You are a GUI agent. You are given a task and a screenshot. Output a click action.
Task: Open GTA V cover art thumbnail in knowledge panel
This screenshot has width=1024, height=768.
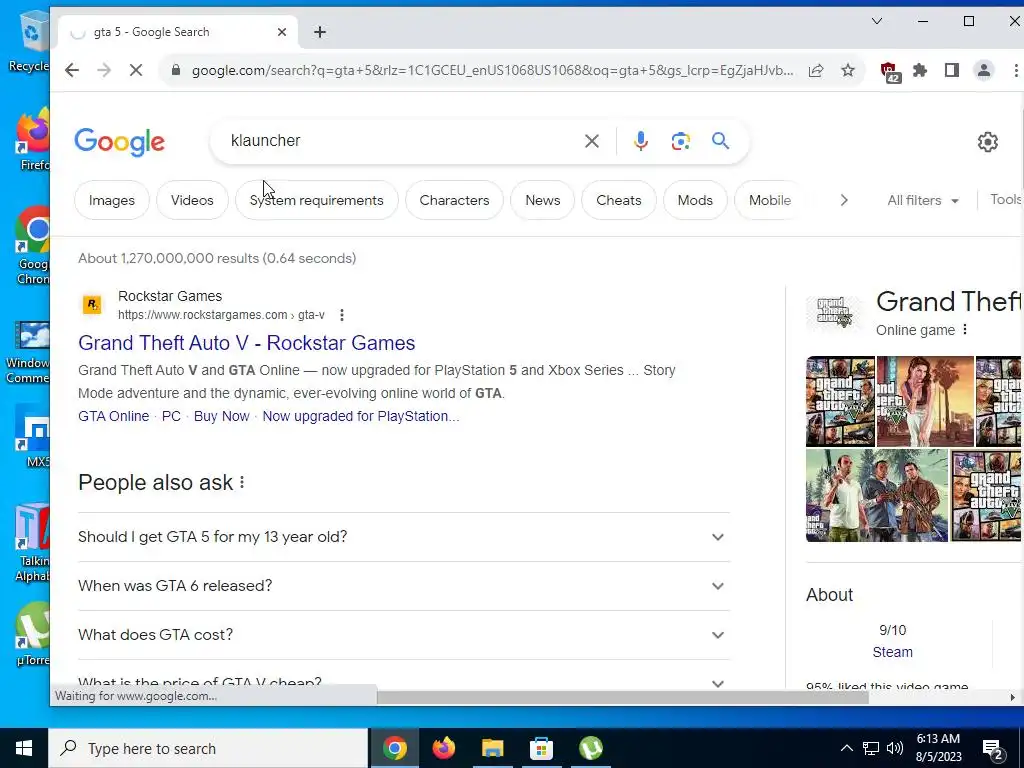coord(840,402)
